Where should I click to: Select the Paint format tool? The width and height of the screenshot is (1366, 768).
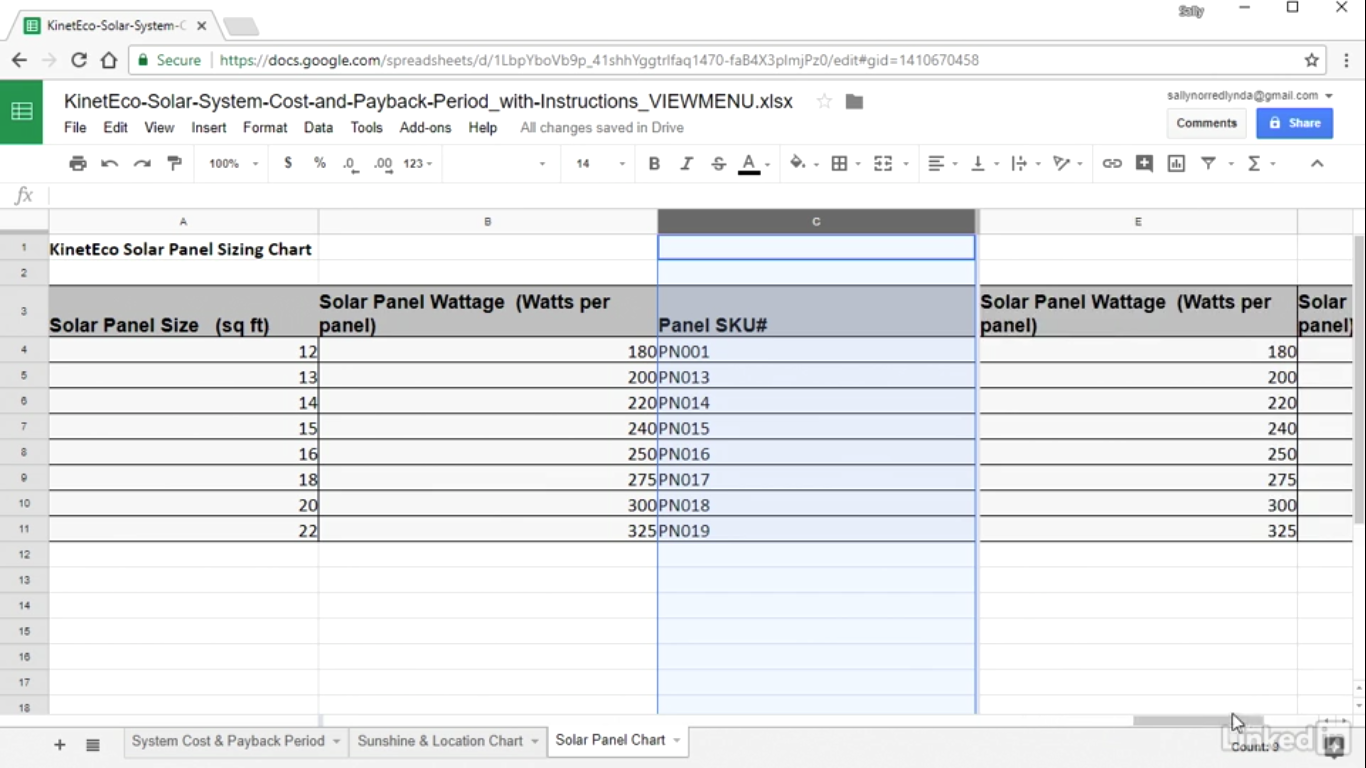(x=174, y=163)
